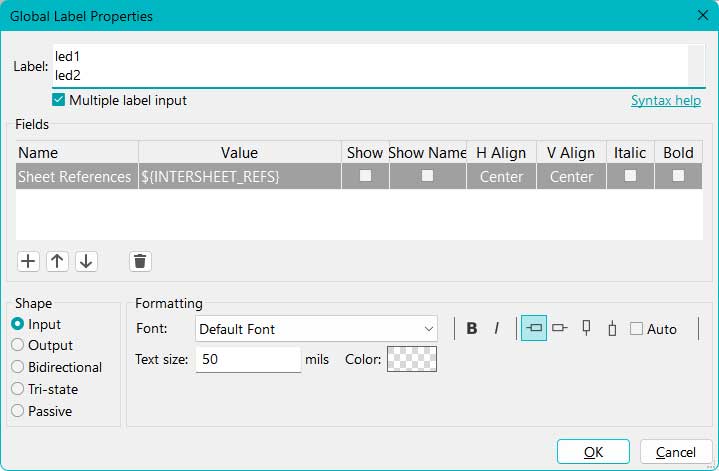The image size is (719, 471).
Task: Add a new field with plus icon
Action: coord(28,261)
